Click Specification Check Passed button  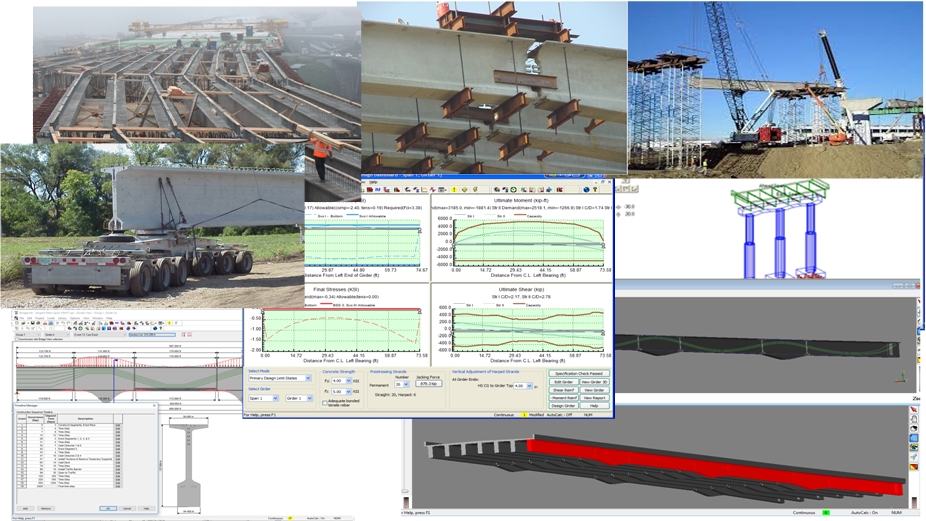(x=579, y=373)
